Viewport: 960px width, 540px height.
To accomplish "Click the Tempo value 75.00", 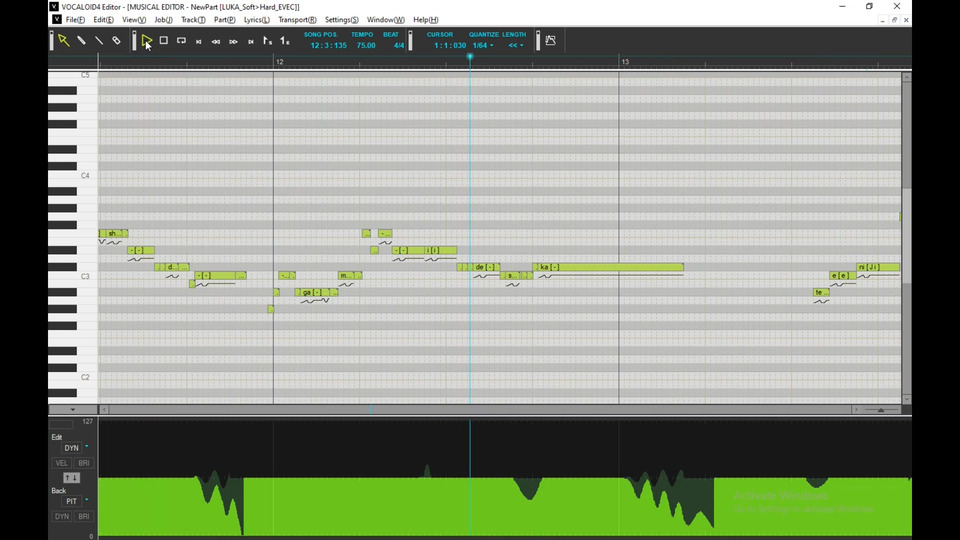I will (x=366, y=45).
